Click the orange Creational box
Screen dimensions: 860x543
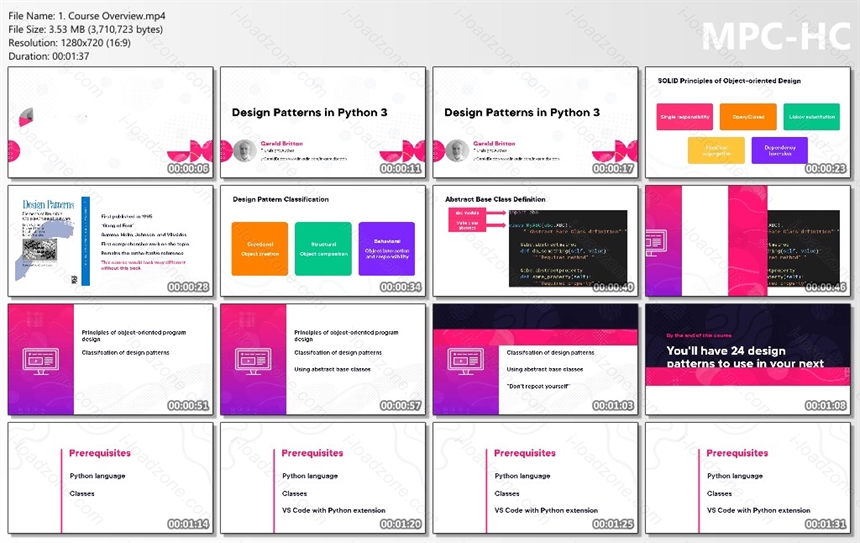point(259,248)
